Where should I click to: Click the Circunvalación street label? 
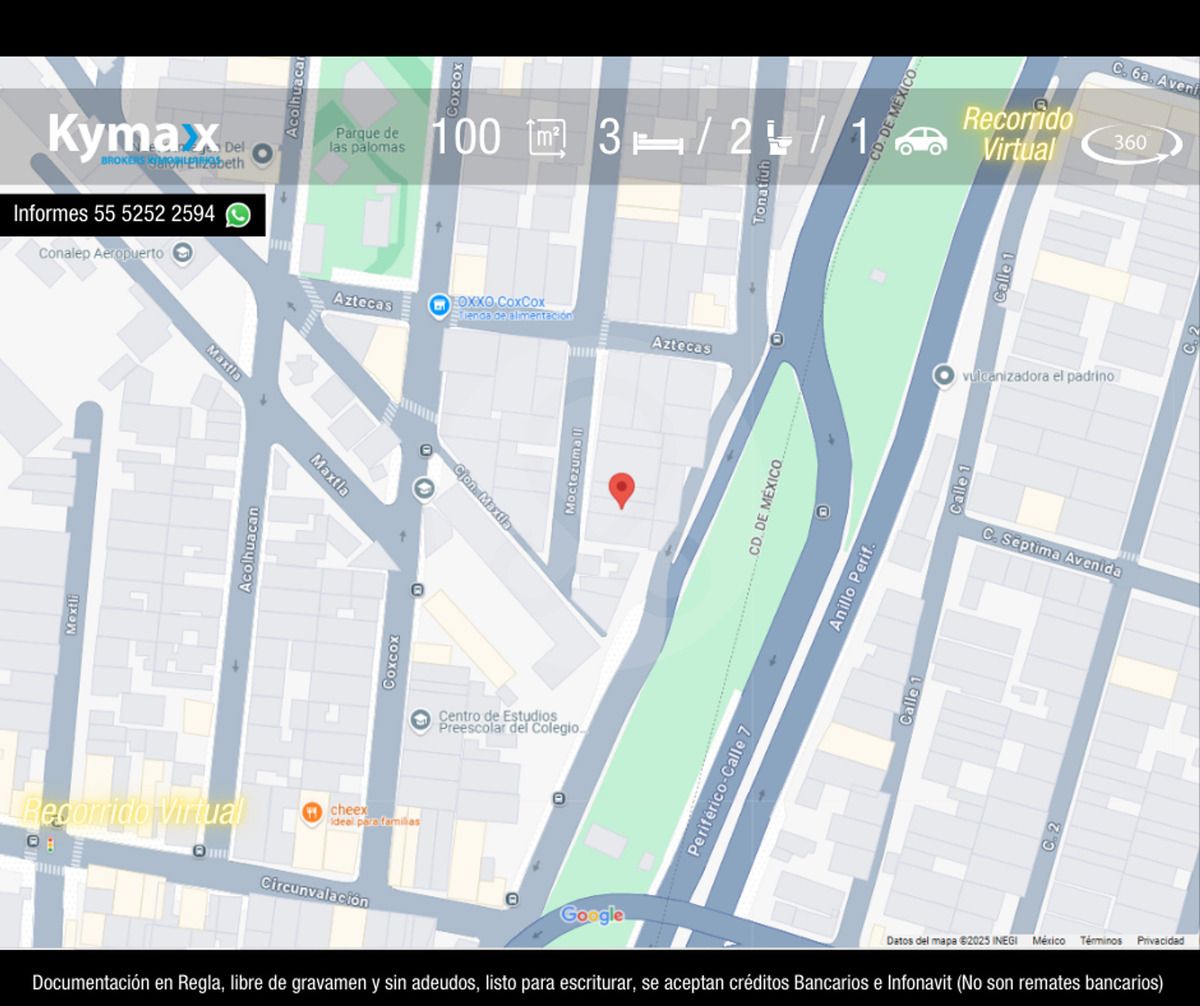coord(314,891)
